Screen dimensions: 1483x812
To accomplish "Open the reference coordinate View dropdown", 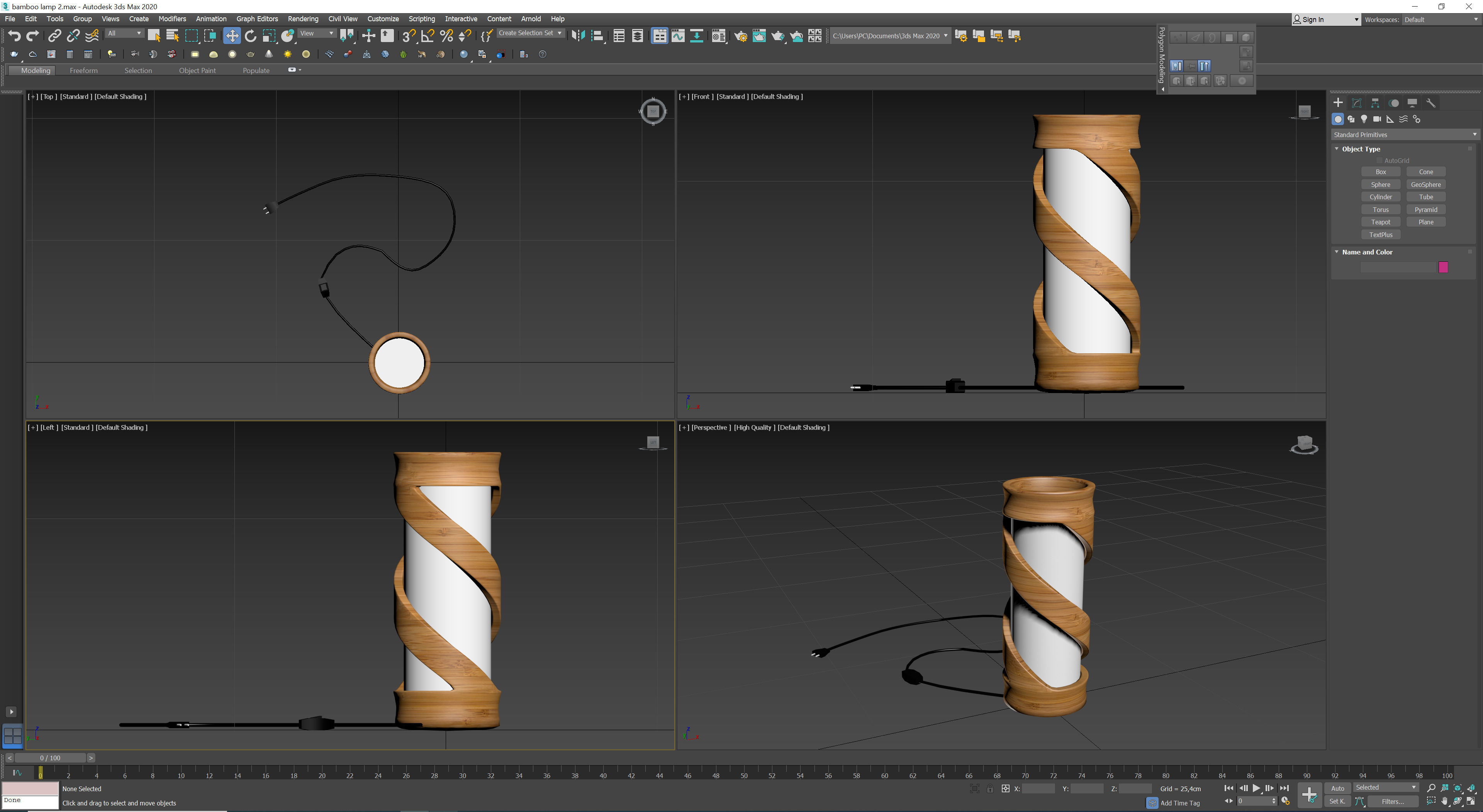I will (x=317, y=33).
